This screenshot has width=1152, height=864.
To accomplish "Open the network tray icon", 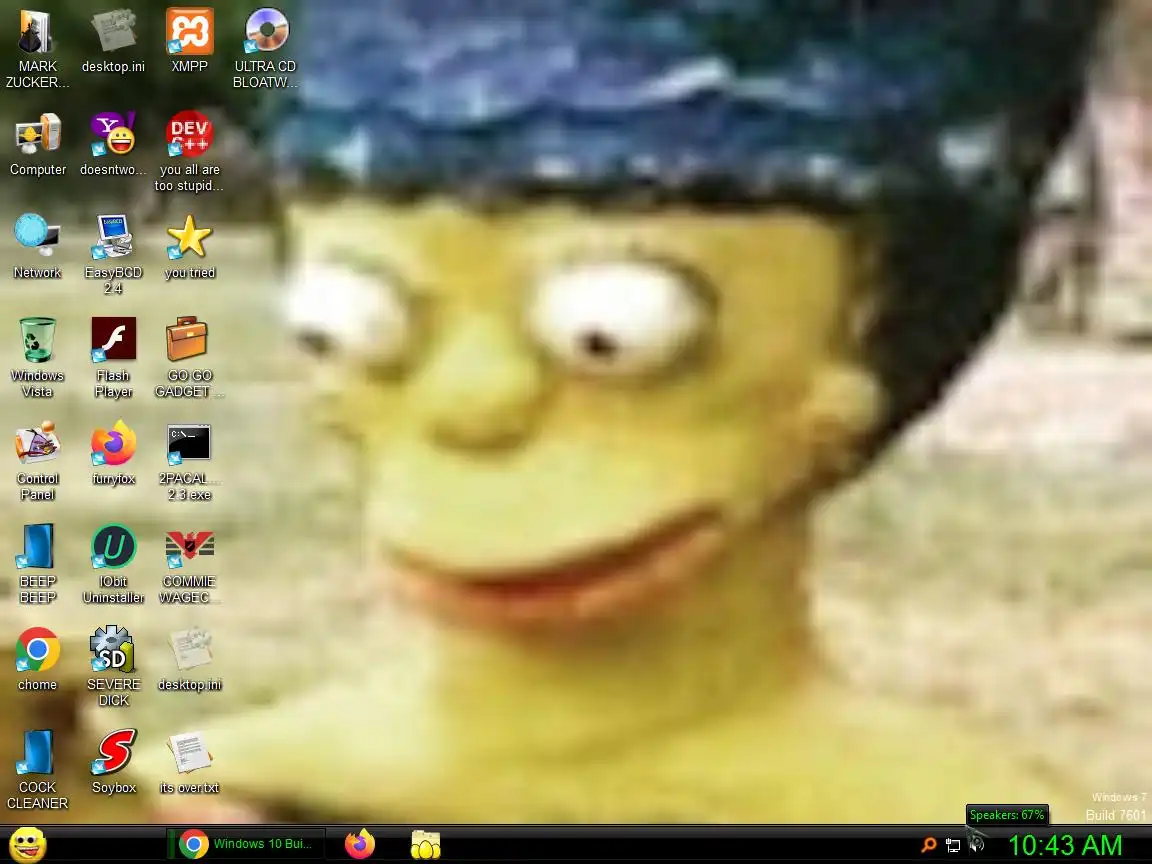I will [953, 846].
